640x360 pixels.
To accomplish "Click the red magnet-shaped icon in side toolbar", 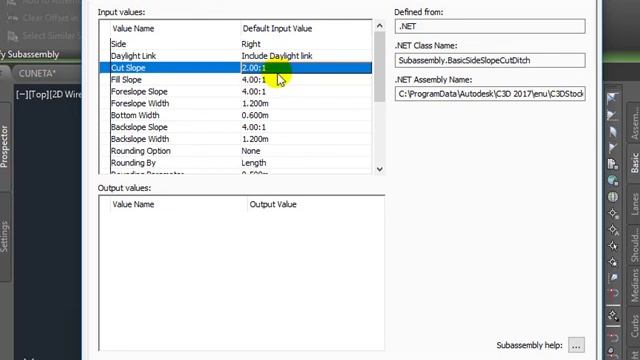I will [613, 294].
